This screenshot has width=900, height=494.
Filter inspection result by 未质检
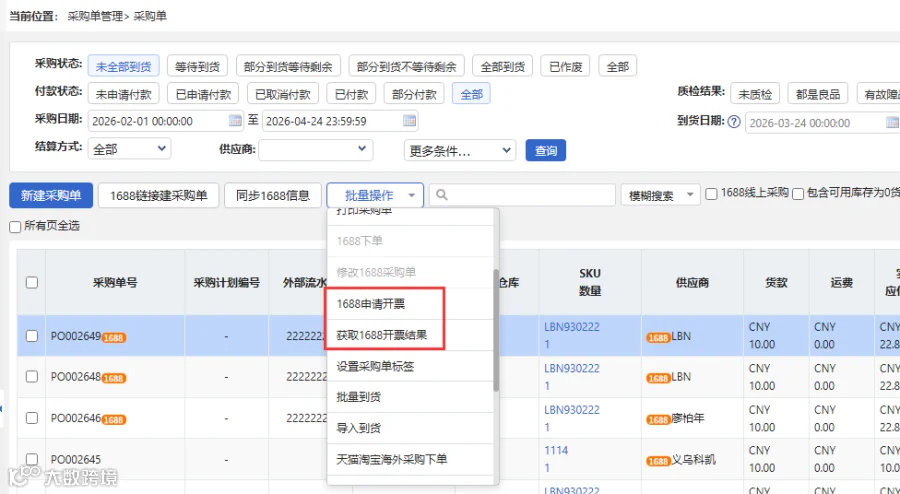coord(755,94)
